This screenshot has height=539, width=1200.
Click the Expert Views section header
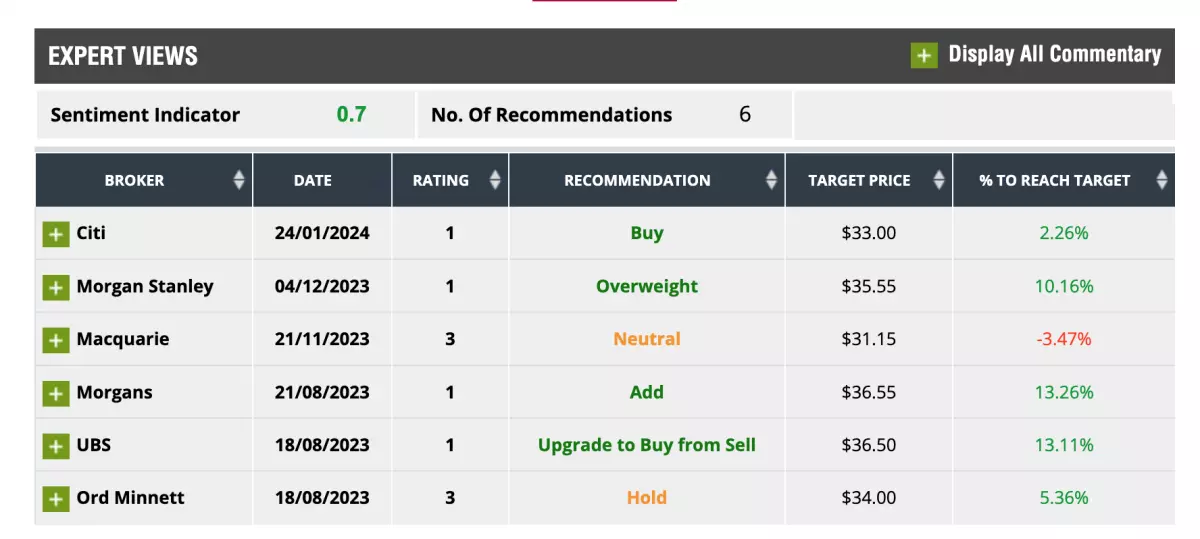[x=123, y=56]
